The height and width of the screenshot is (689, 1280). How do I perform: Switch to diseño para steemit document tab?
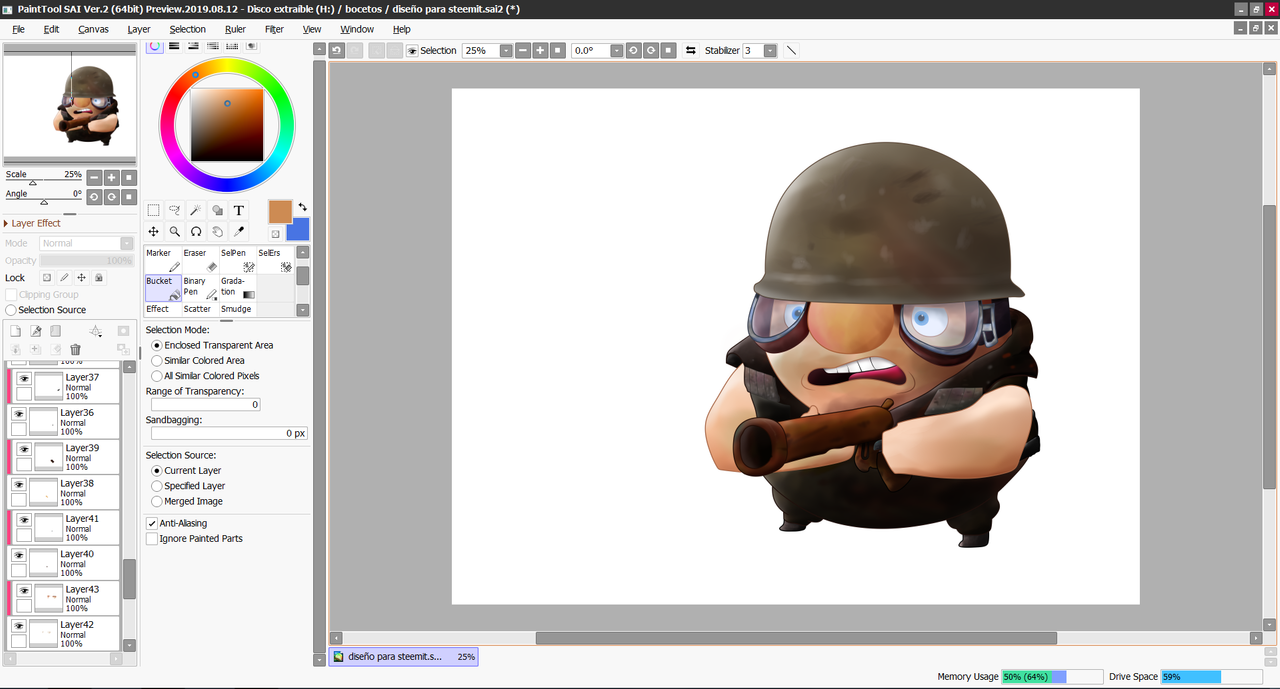404,657
